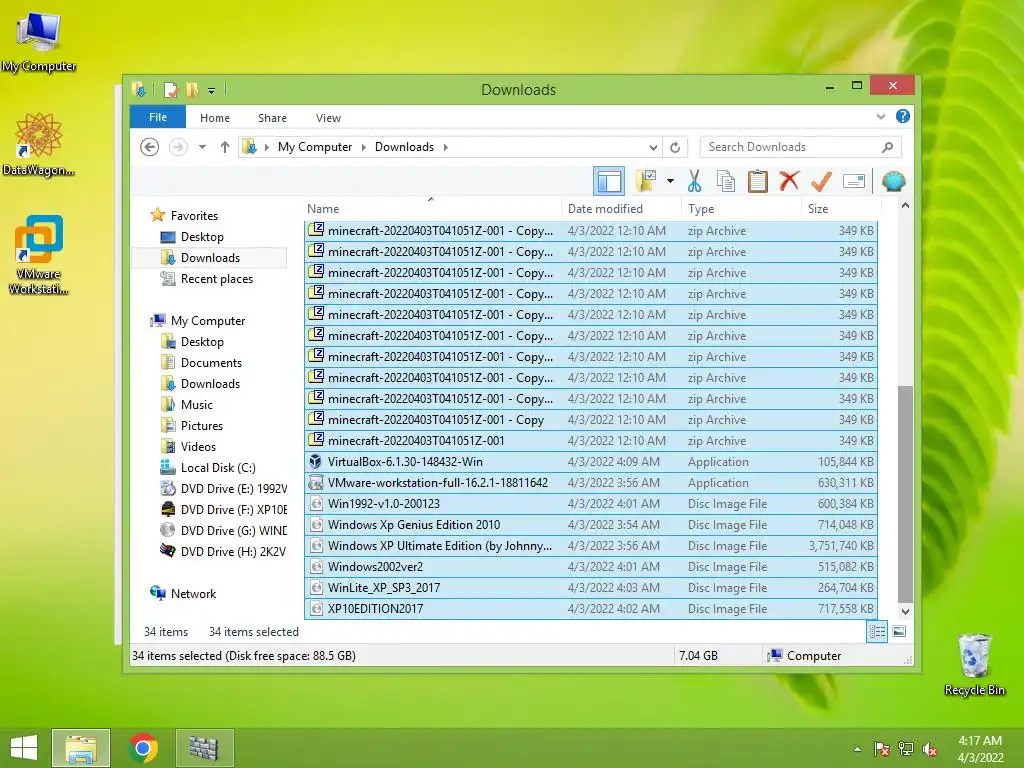Click the vertical scrollbar thumb

click(x=905, y=494)
